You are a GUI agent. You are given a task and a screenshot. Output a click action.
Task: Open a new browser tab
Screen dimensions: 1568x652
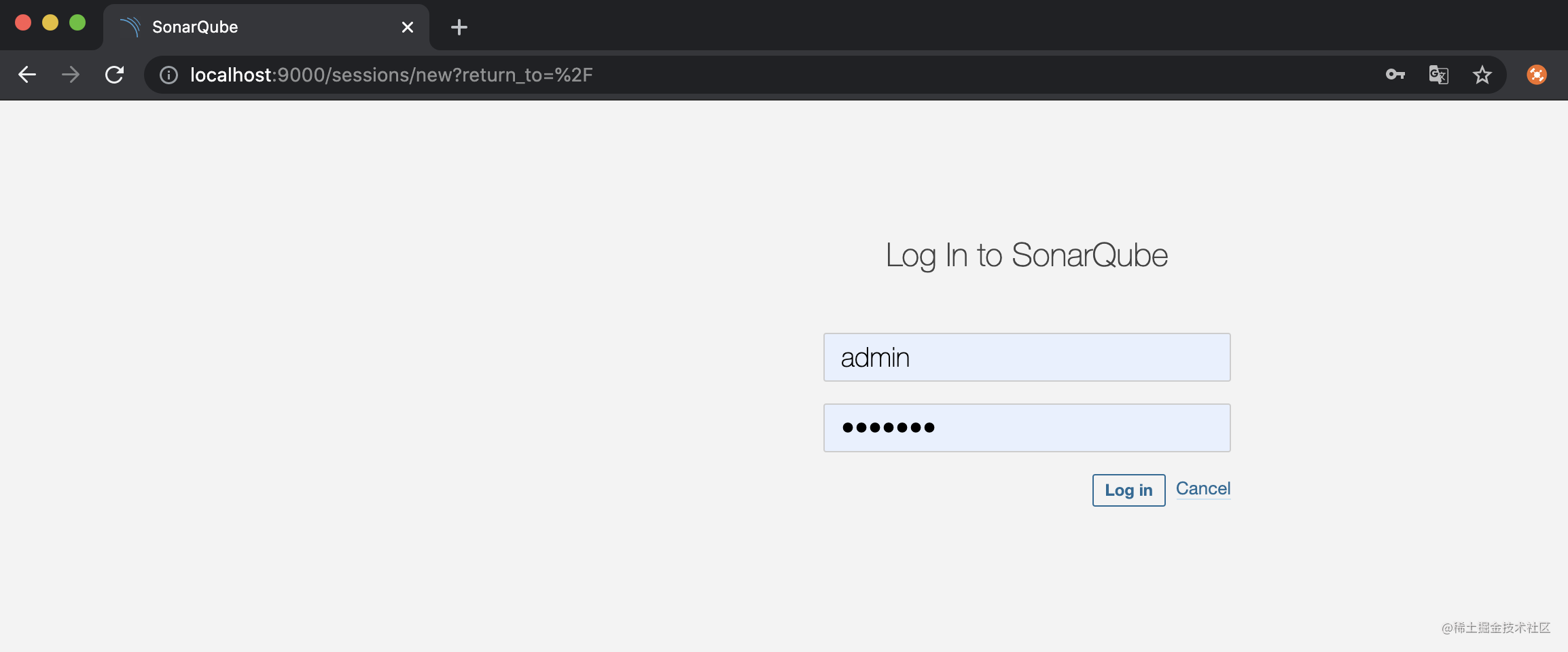[459, 27]
